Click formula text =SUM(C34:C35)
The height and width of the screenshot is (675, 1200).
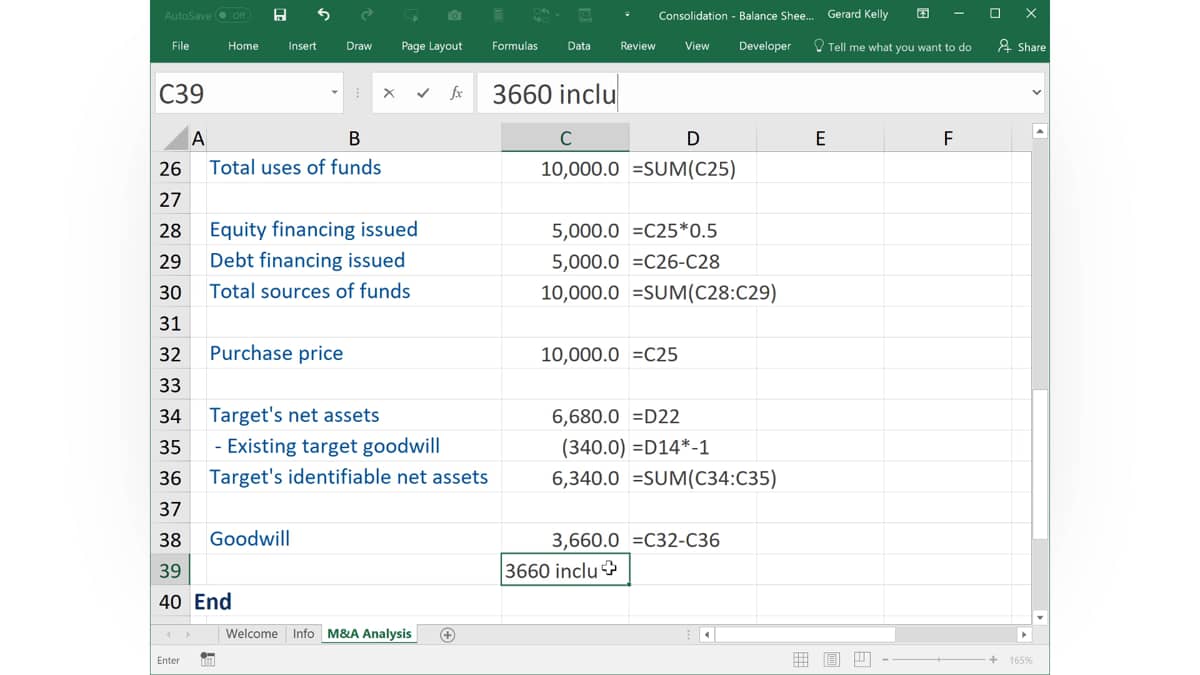tap(704, 478)
